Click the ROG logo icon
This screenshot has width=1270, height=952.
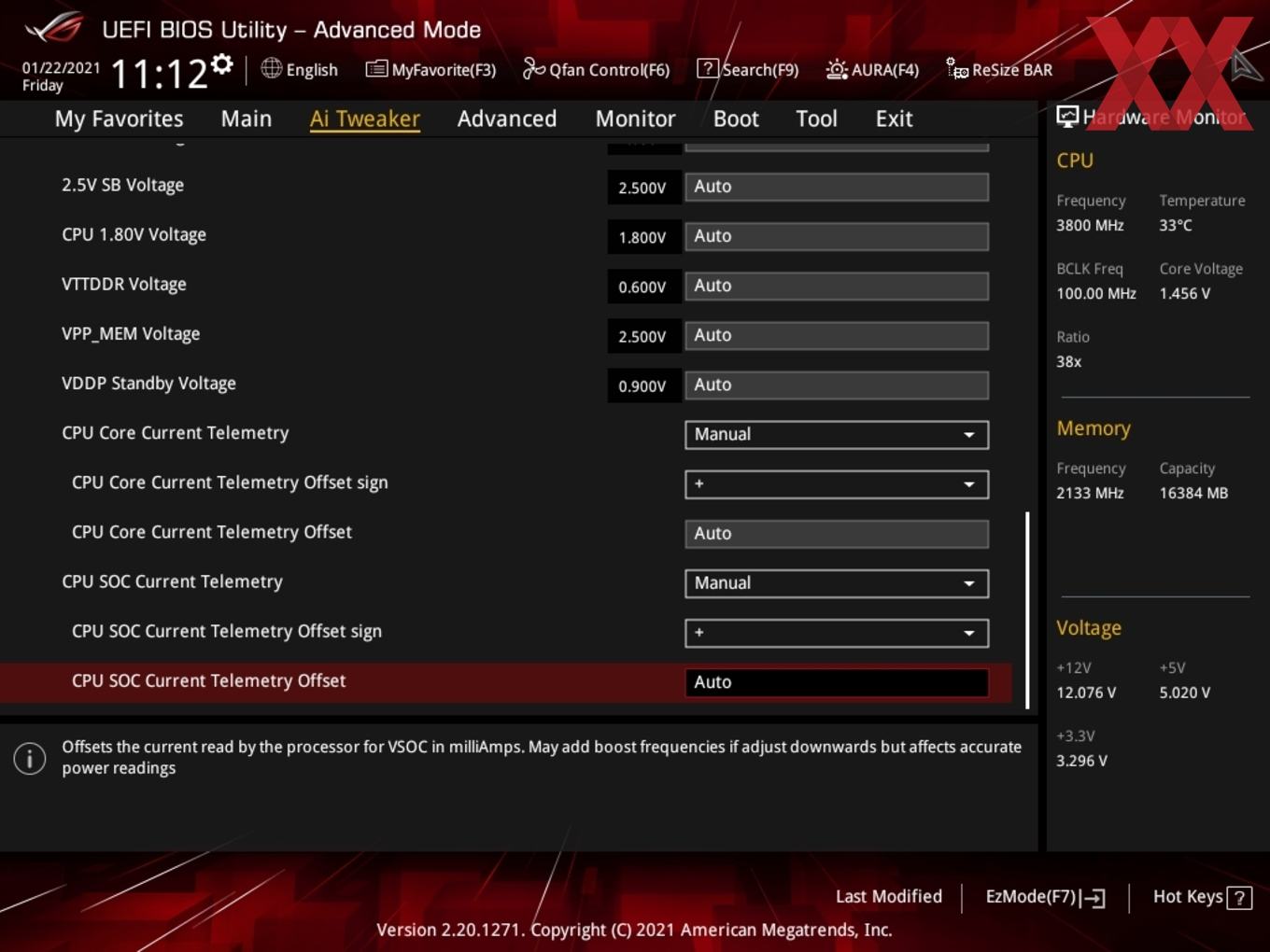(x=54, y=28)
